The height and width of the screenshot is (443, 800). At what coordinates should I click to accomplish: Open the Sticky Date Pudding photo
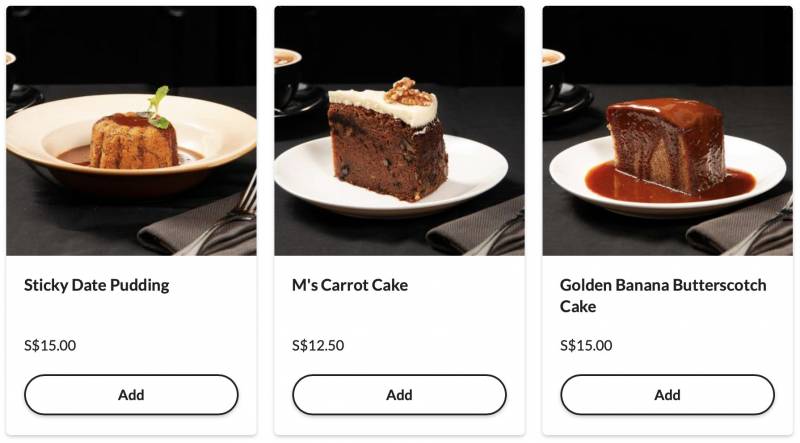(131, 131)
